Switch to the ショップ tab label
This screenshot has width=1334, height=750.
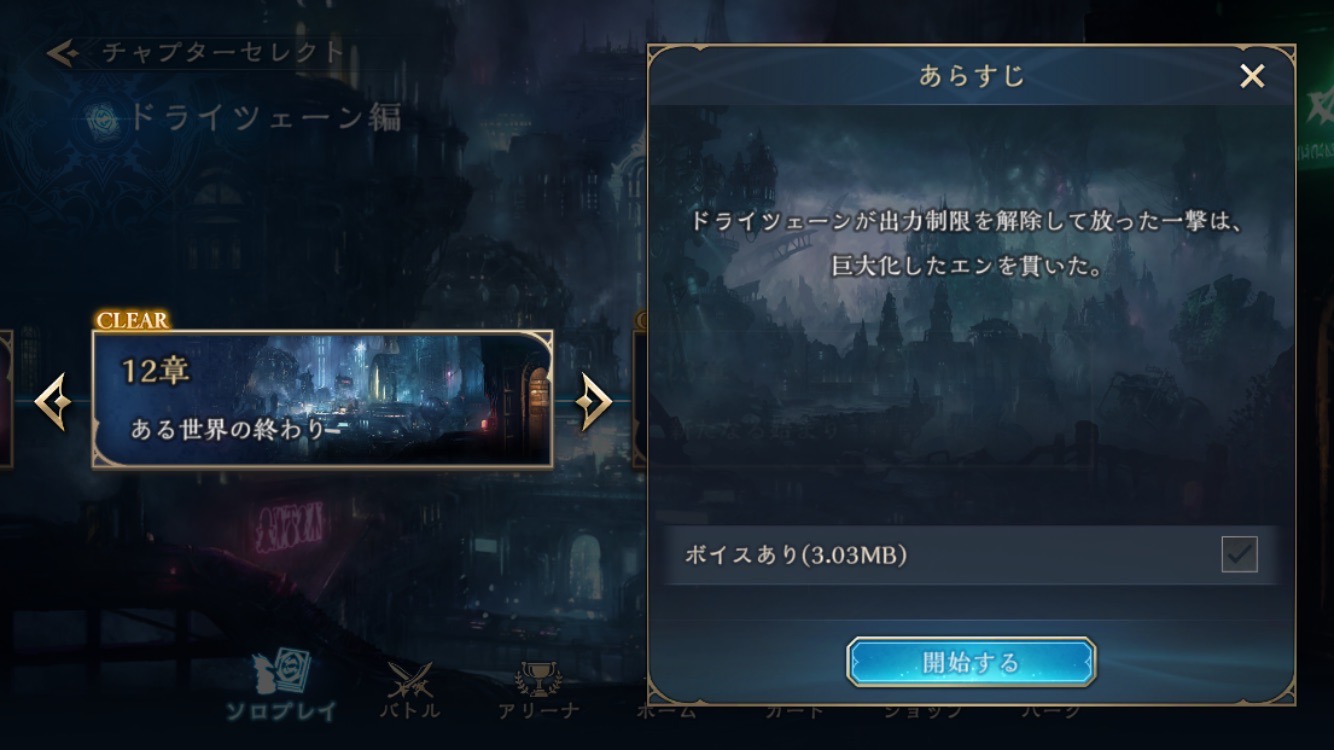tap(923, 712)
